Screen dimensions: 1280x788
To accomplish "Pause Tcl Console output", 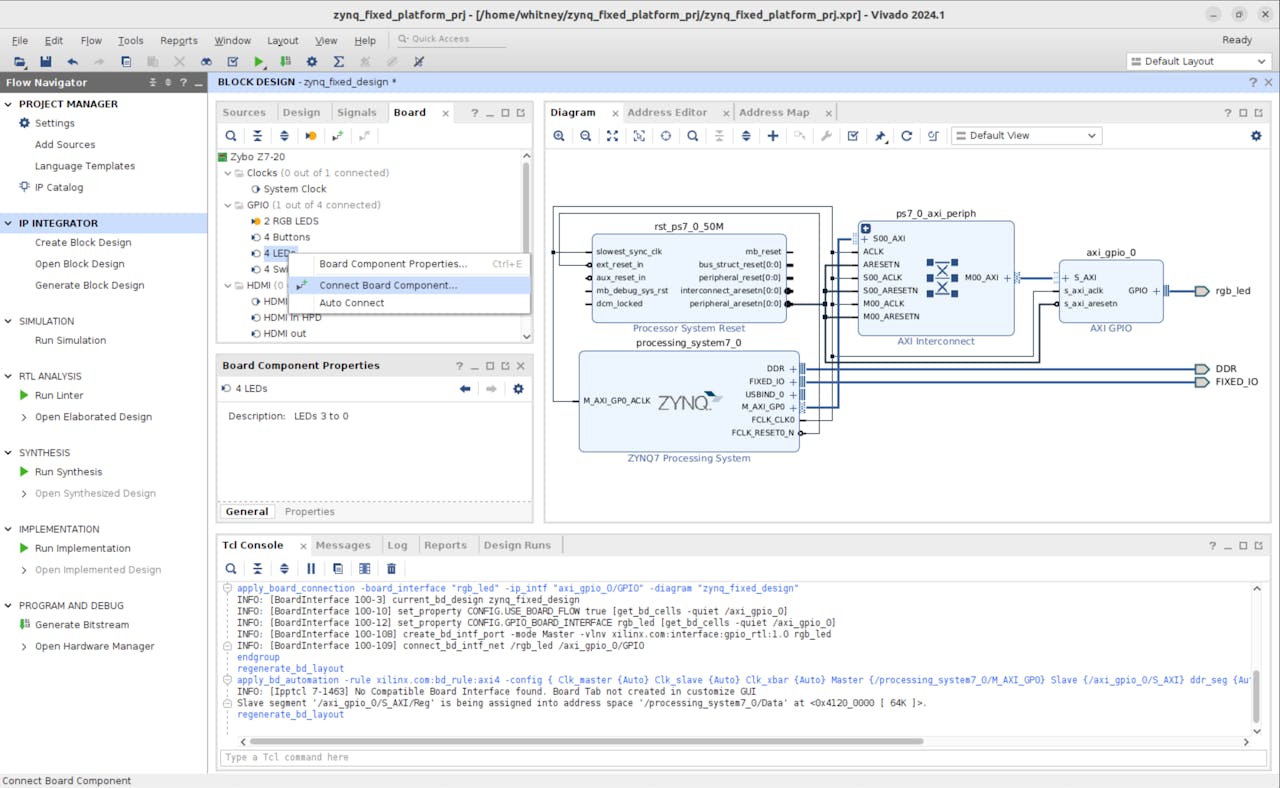I will [311, 569].
